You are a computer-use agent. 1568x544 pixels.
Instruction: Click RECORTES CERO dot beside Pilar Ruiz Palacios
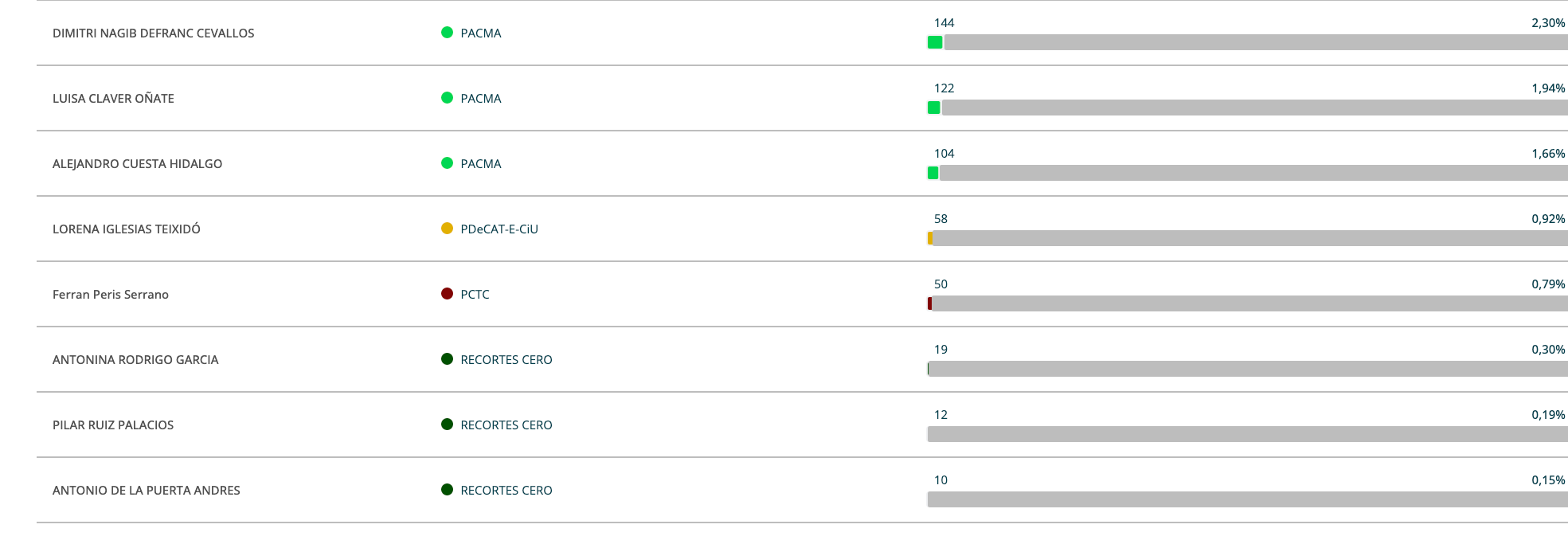[x=447, y=425]
